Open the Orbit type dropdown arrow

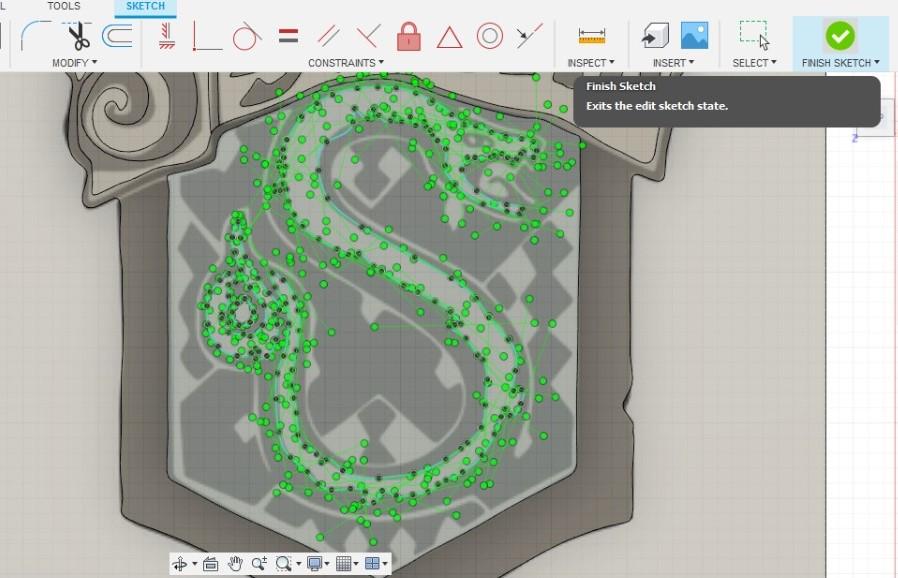194,564
